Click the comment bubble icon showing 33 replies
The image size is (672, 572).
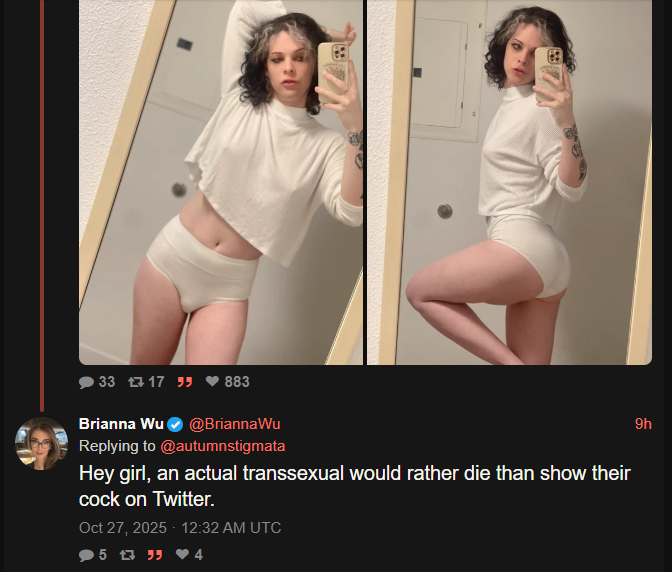pyautogui.click(x=86, y=382)
